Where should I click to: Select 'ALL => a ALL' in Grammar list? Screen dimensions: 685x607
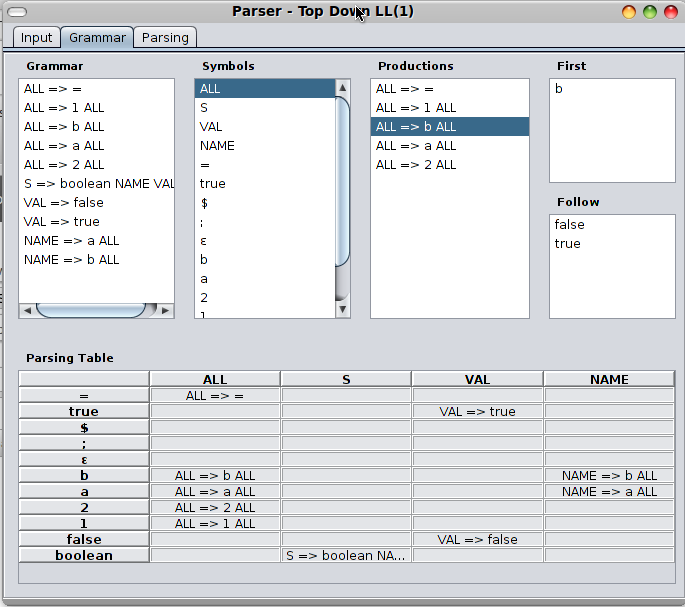96,146
